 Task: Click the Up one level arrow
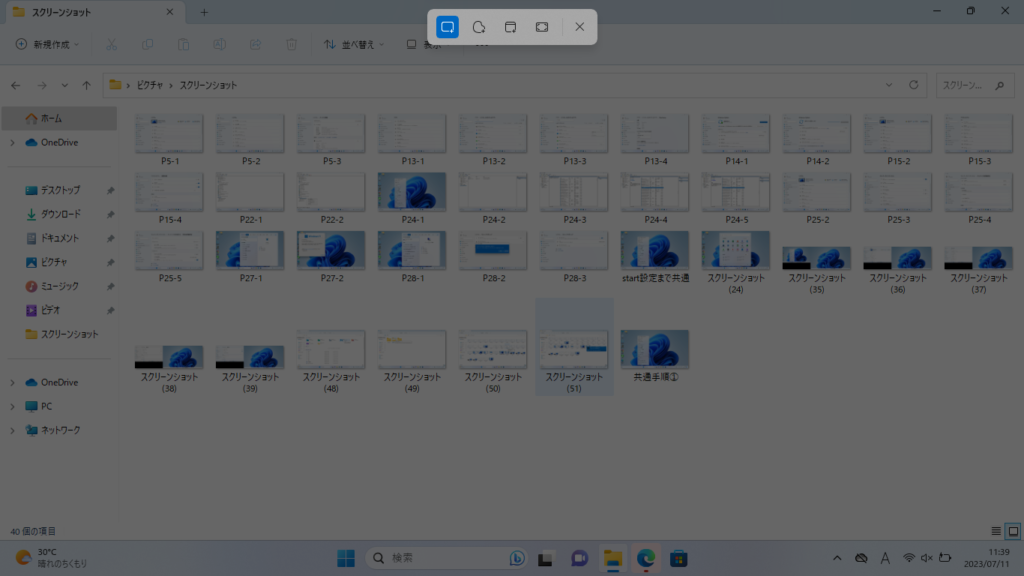(87, 85)
